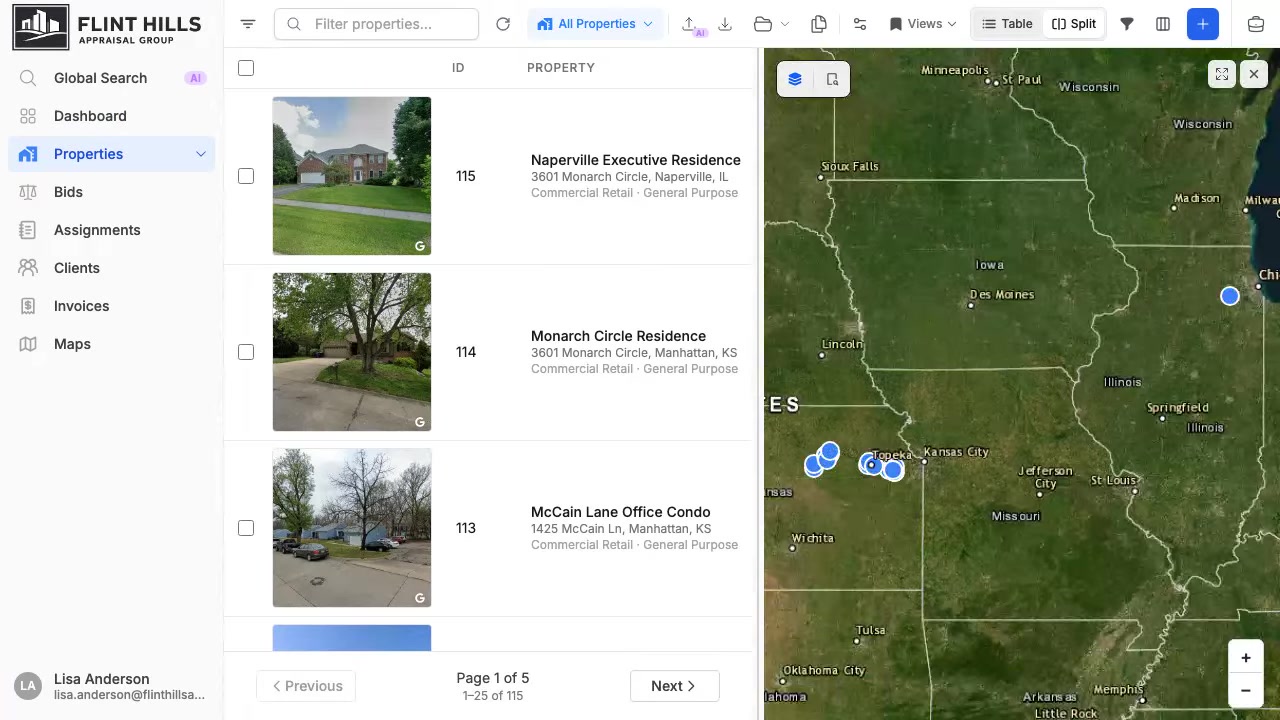Viewport: 1280px width, 720px height.
Task: Open the McCain Lane Office Condo property
Action: point(621,512)
